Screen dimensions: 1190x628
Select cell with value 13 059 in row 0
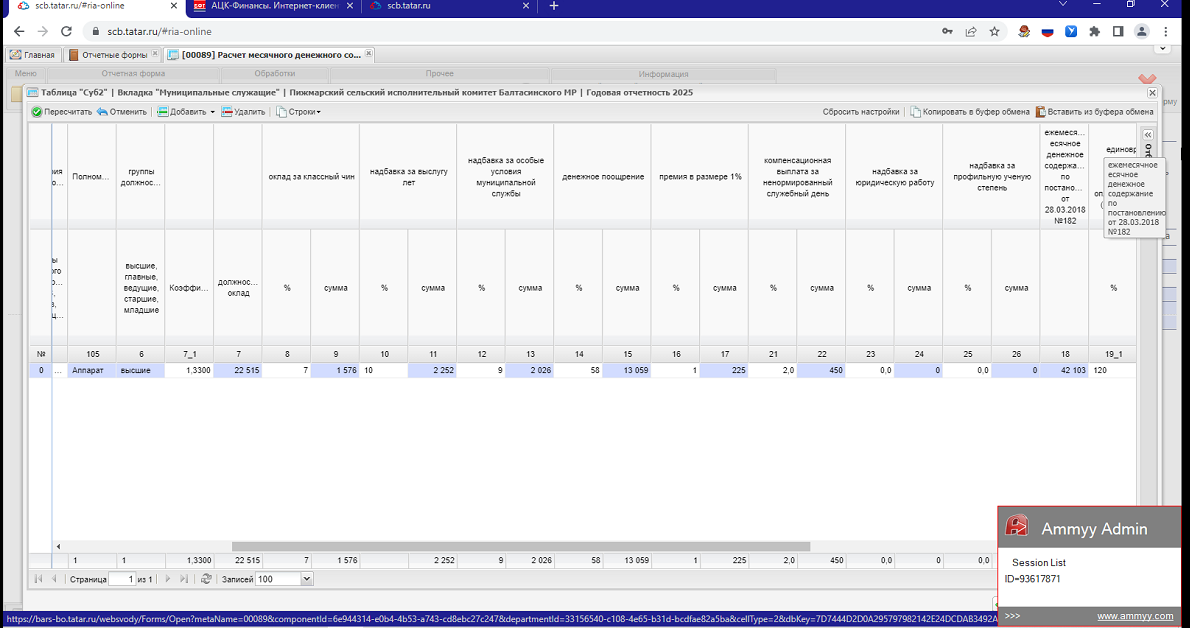pyautogui.click(x=626, y=371)
